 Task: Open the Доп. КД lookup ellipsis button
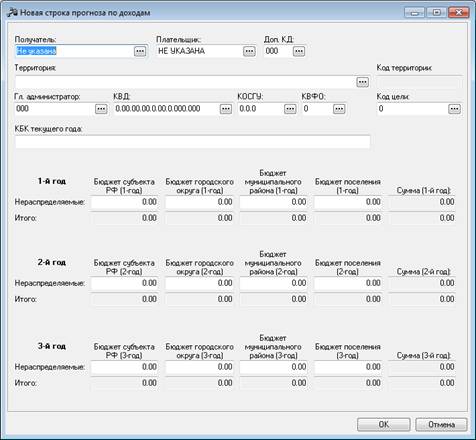click(x=299, y=51)
